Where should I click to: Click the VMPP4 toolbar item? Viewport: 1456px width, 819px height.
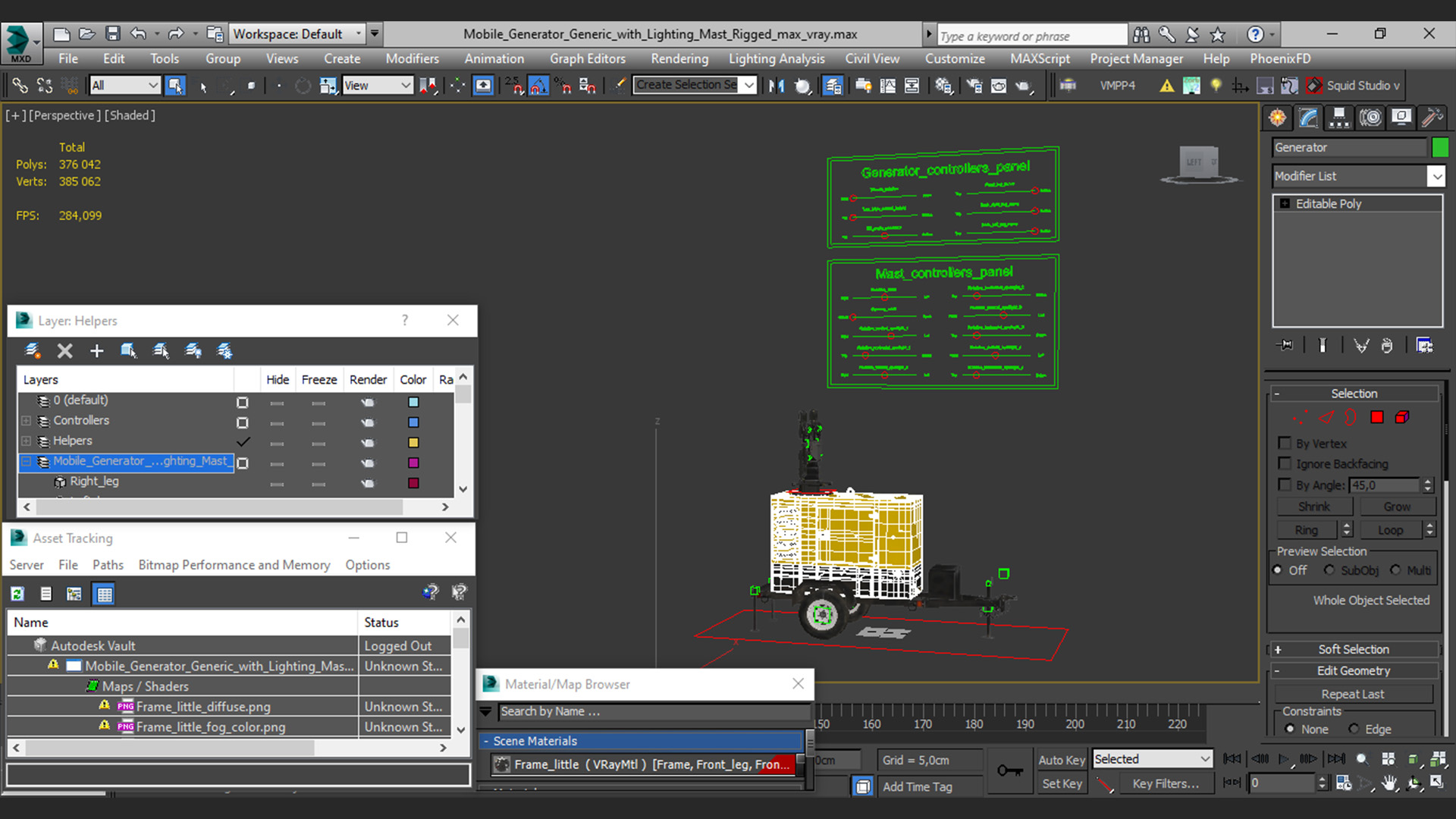[x=1117, y=86]
